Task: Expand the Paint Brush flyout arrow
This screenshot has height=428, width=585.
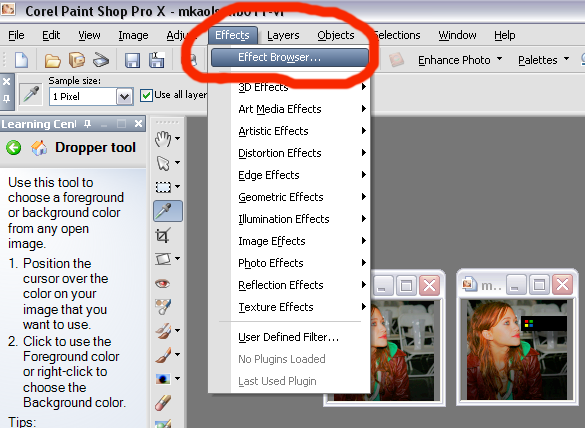Action: click(x=178, y=354)
